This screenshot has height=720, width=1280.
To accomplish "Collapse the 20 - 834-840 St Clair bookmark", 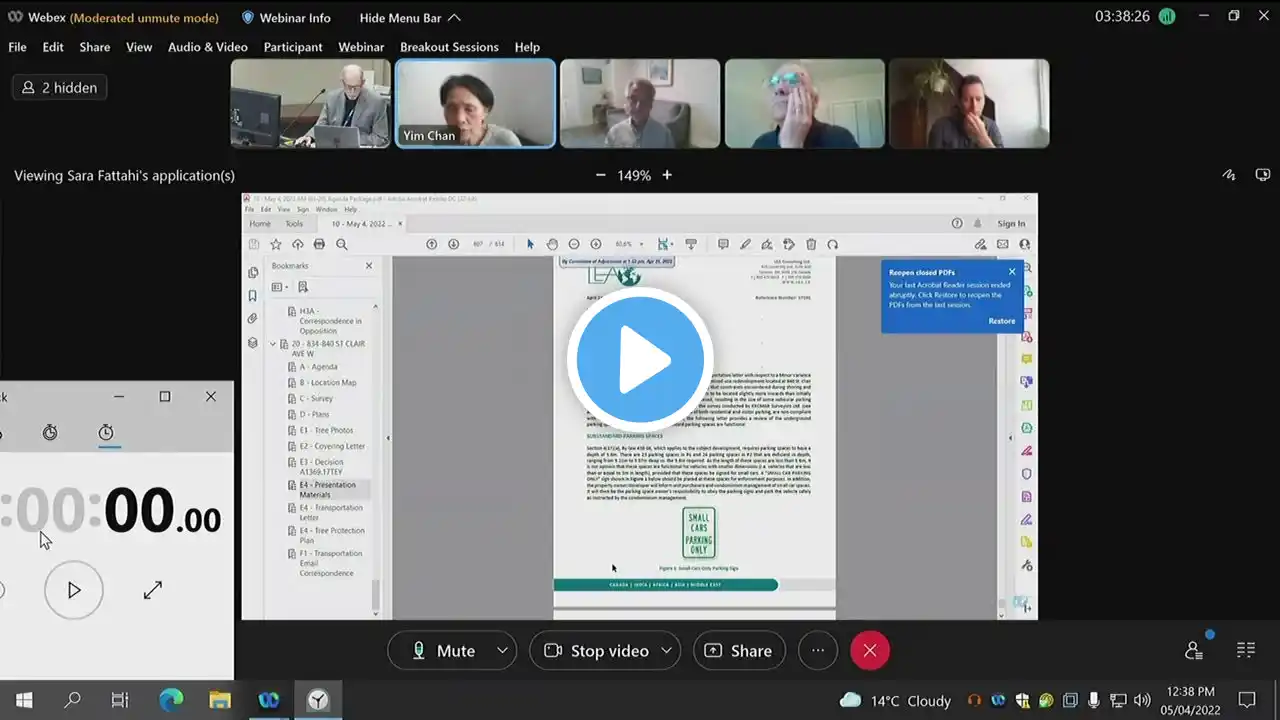I will coord(273,344).
